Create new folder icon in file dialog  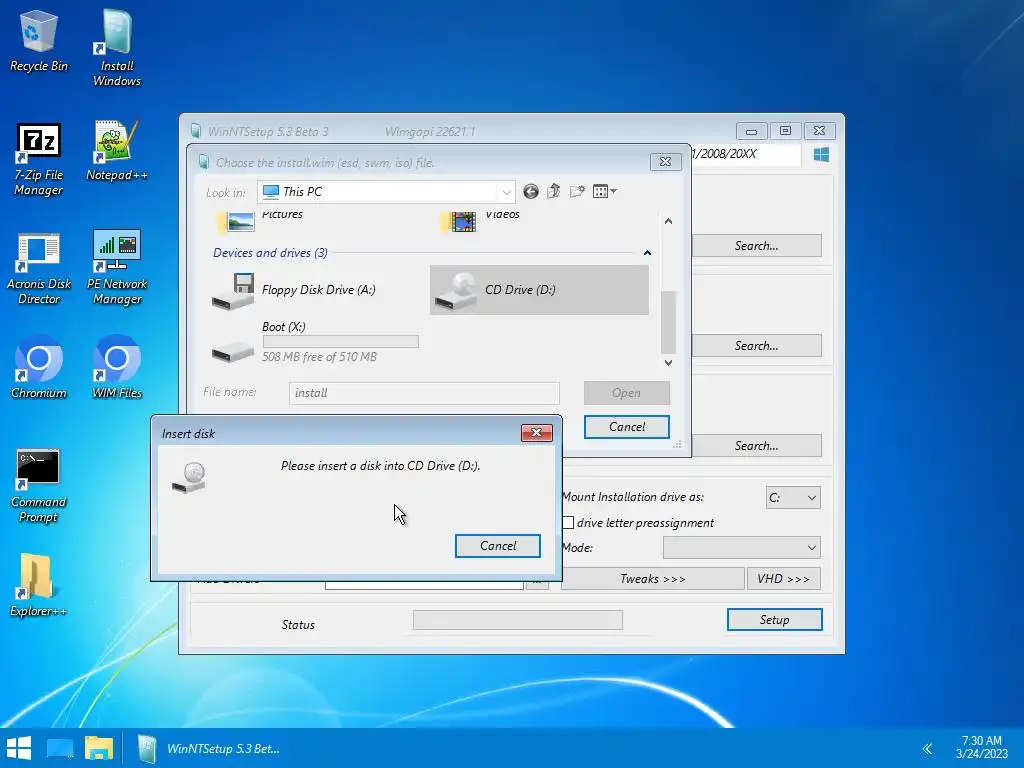coord(577,191)
